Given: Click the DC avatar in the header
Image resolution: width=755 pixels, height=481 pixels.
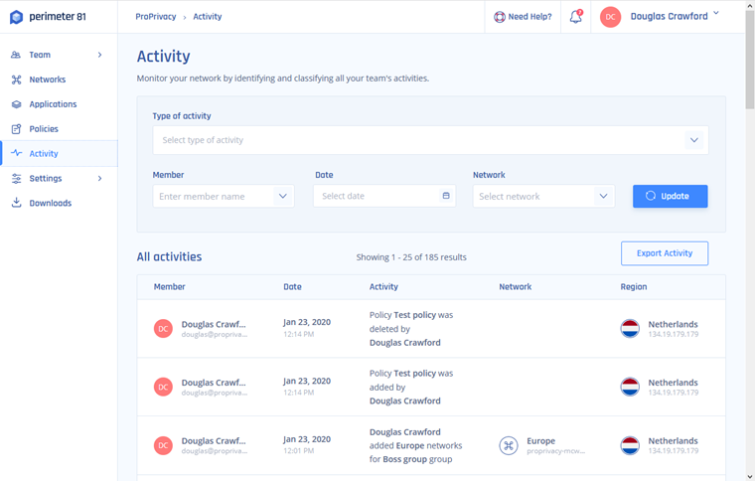Looking at the screenshot, I should coord(610,17).
